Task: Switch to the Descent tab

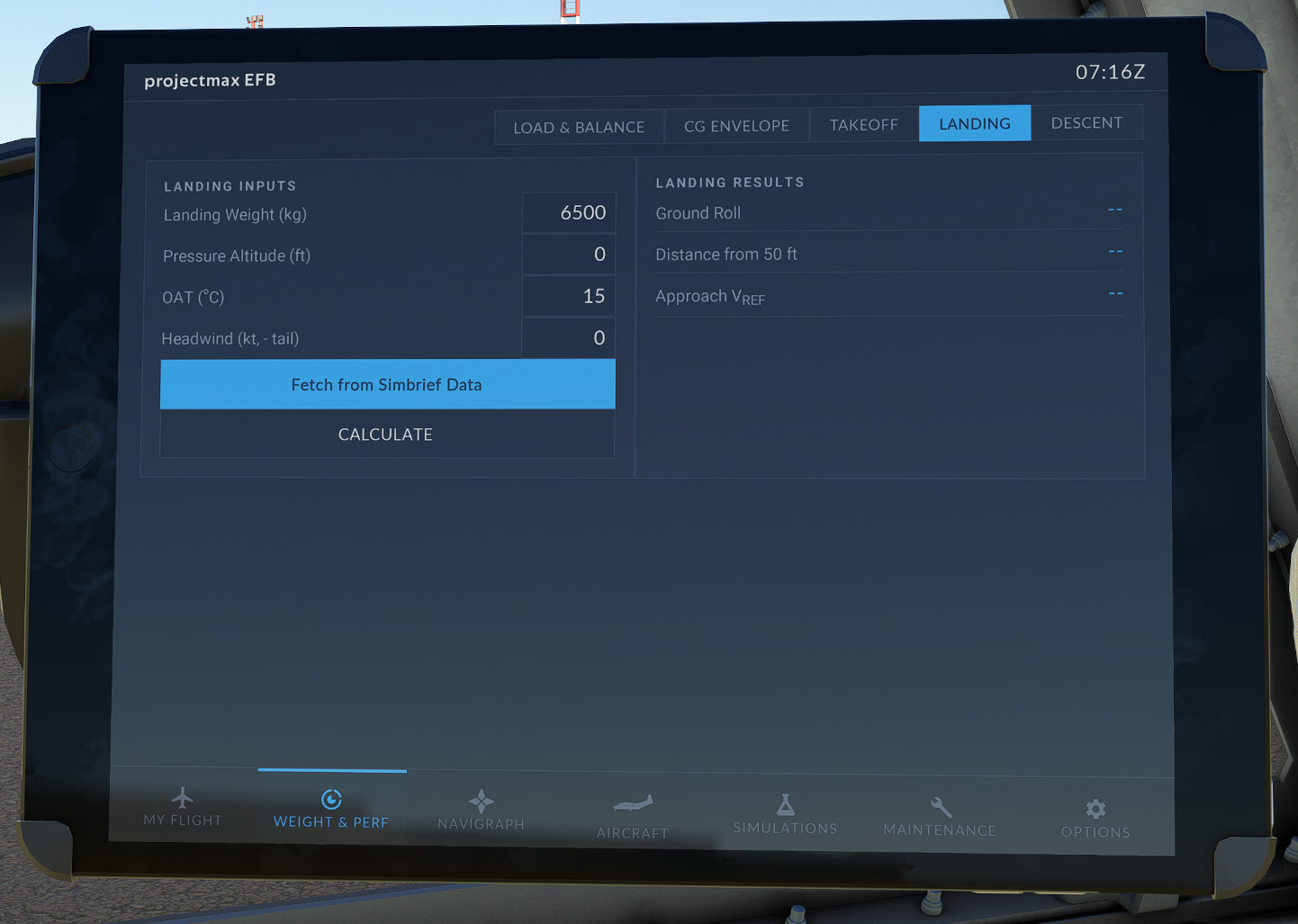Action: click(1086, 122)
